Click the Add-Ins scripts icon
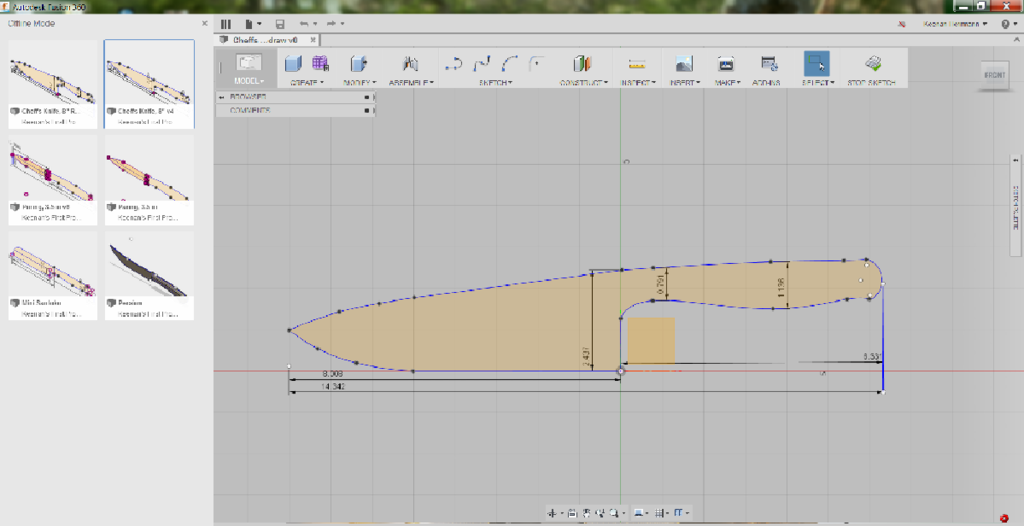This screenshot has width=1024, height=526. tap(769, 63)
